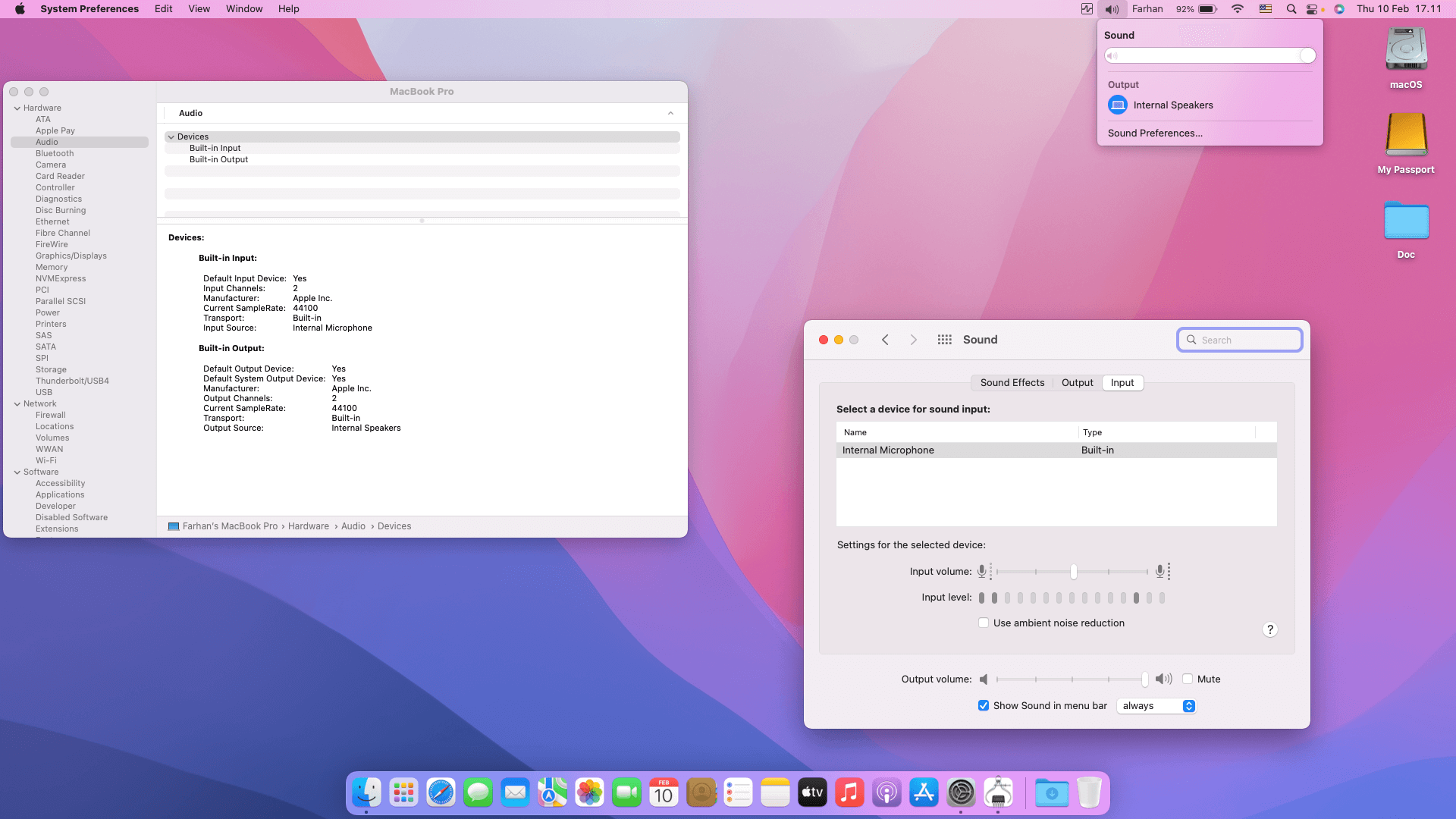This screenshot has height=819, width=1456.
Task: Open Mail app in Dock
Action: (x=516, y=792)
